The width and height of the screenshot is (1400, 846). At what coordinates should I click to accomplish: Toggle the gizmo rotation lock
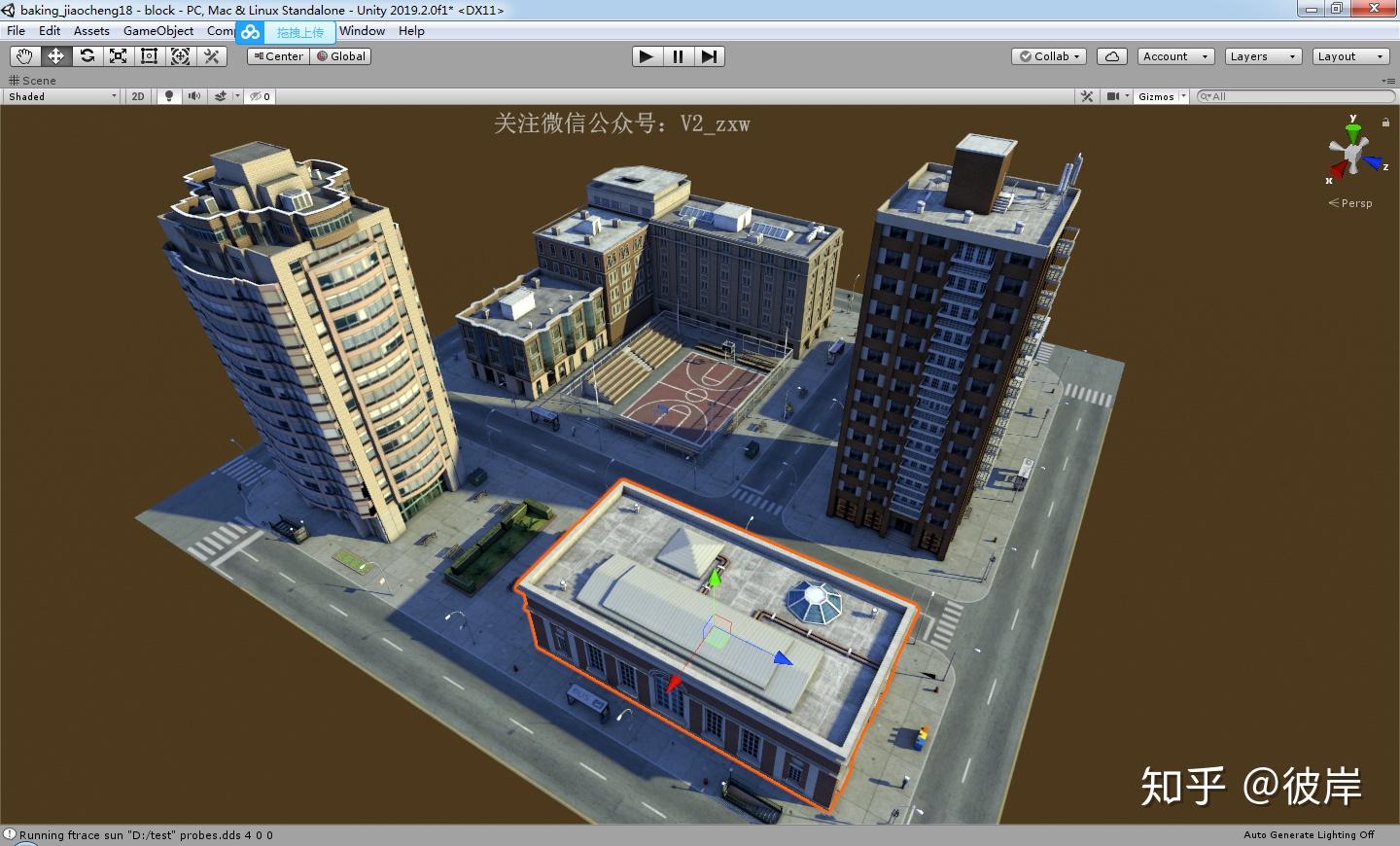click(x=1385, y=123)
